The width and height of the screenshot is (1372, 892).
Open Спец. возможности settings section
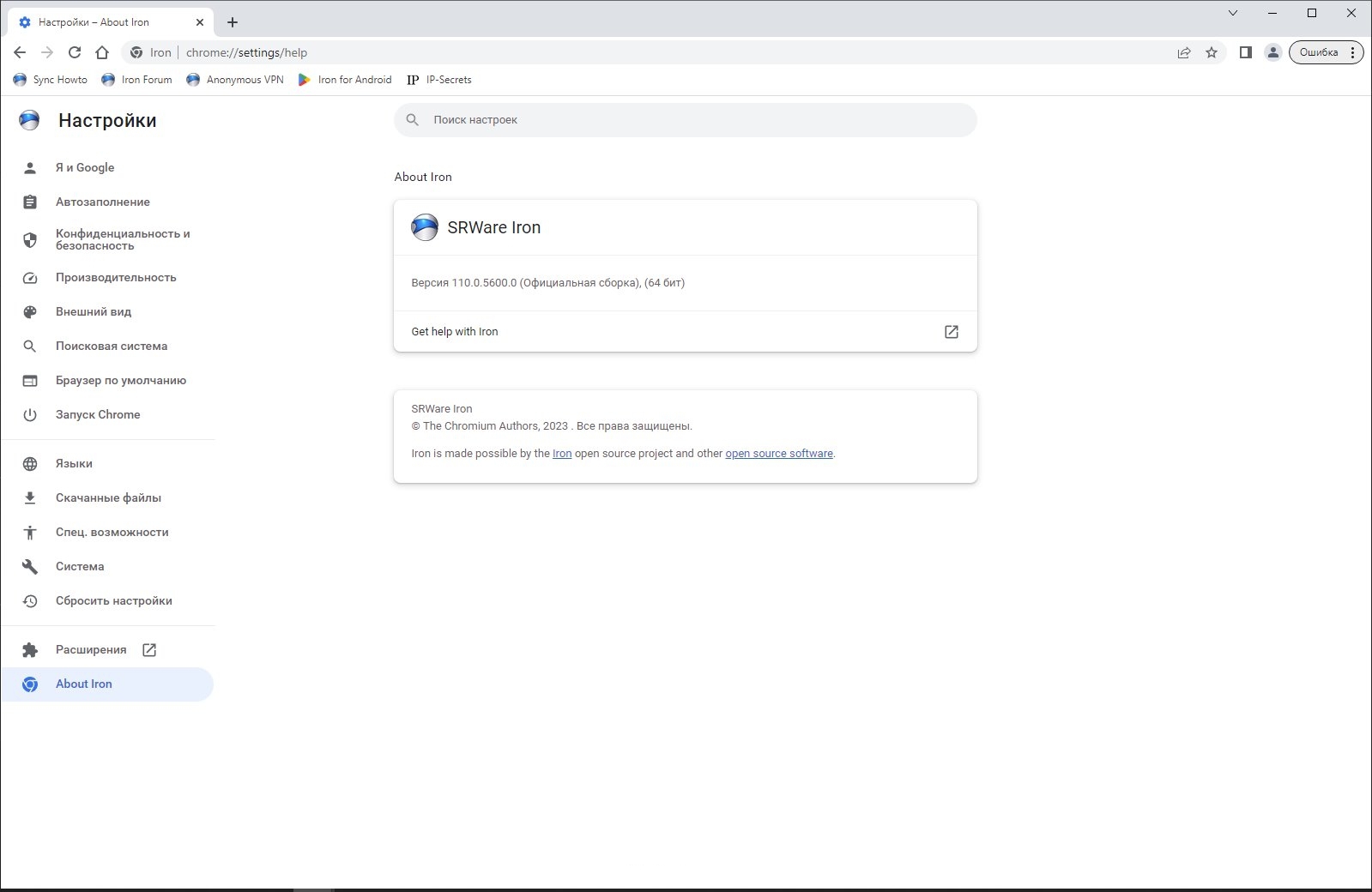pos(107,532)
